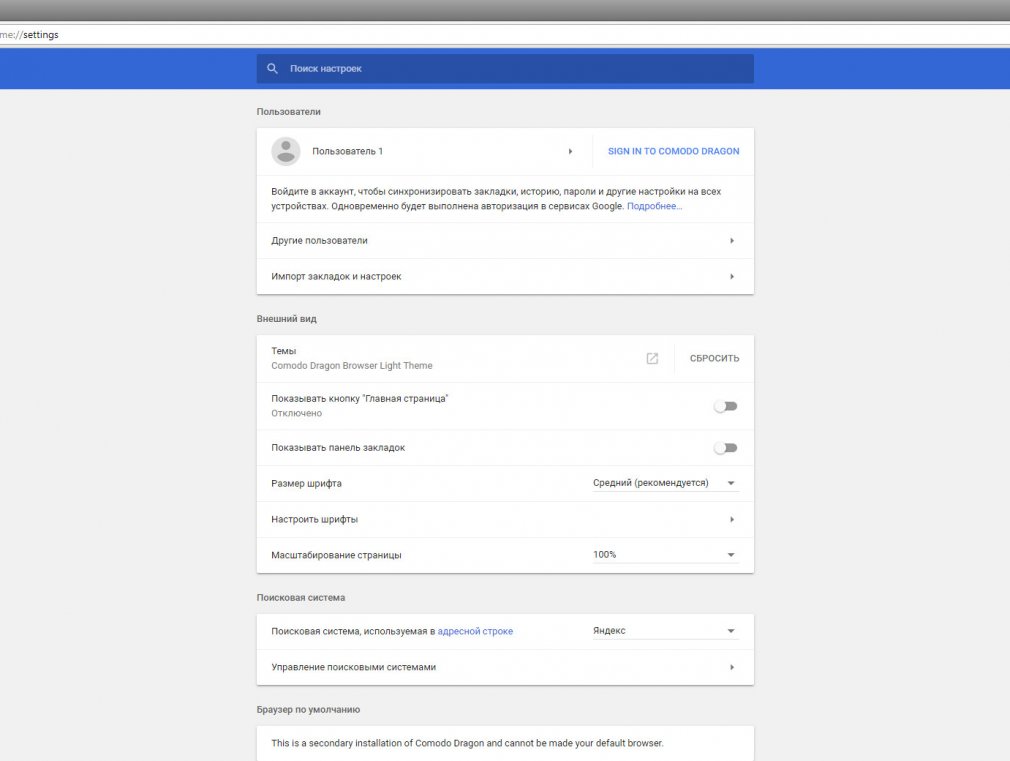Click the 'Темы' row label
This screenshot has width=1010, height=761.
coord(283,351)
